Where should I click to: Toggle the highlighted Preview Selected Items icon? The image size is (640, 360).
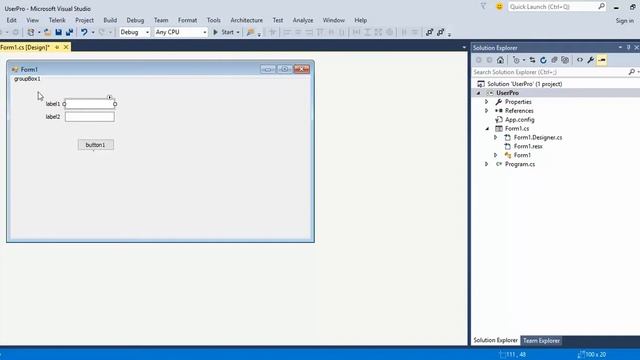602,60
